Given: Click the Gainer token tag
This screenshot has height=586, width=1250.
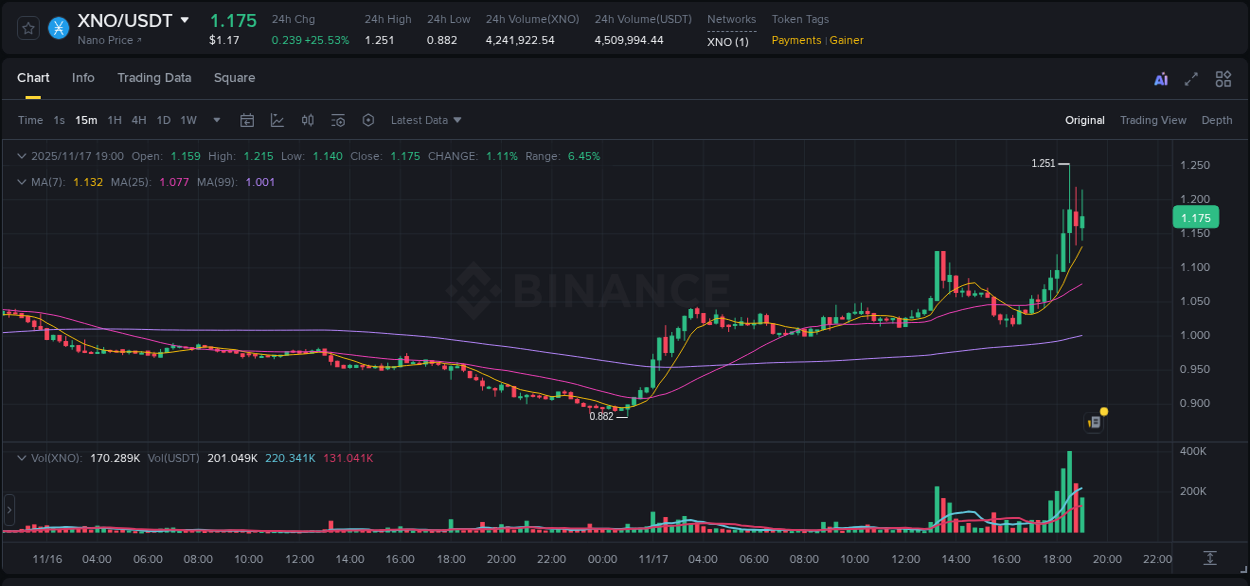Looking at the screenshot, I should tap(846, 40).
